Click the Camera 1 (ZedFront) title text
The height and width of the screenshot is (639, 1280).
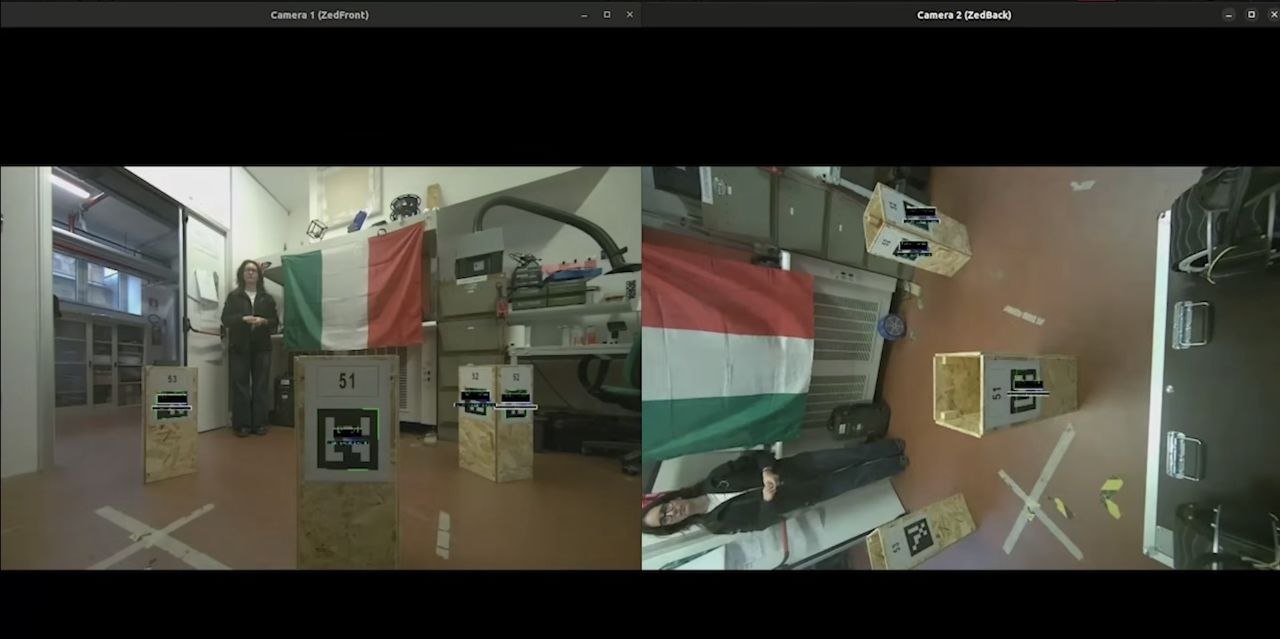319,15
